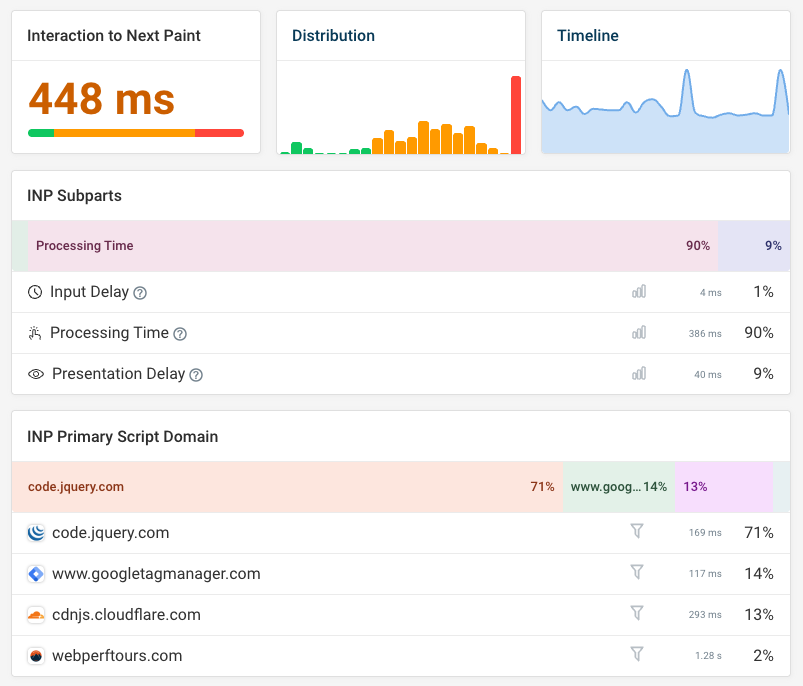Image resolution: width=803 pixels, height=686 pixels.
Task: Click the Presentation Delay help icon
Action: click(196, 374)
